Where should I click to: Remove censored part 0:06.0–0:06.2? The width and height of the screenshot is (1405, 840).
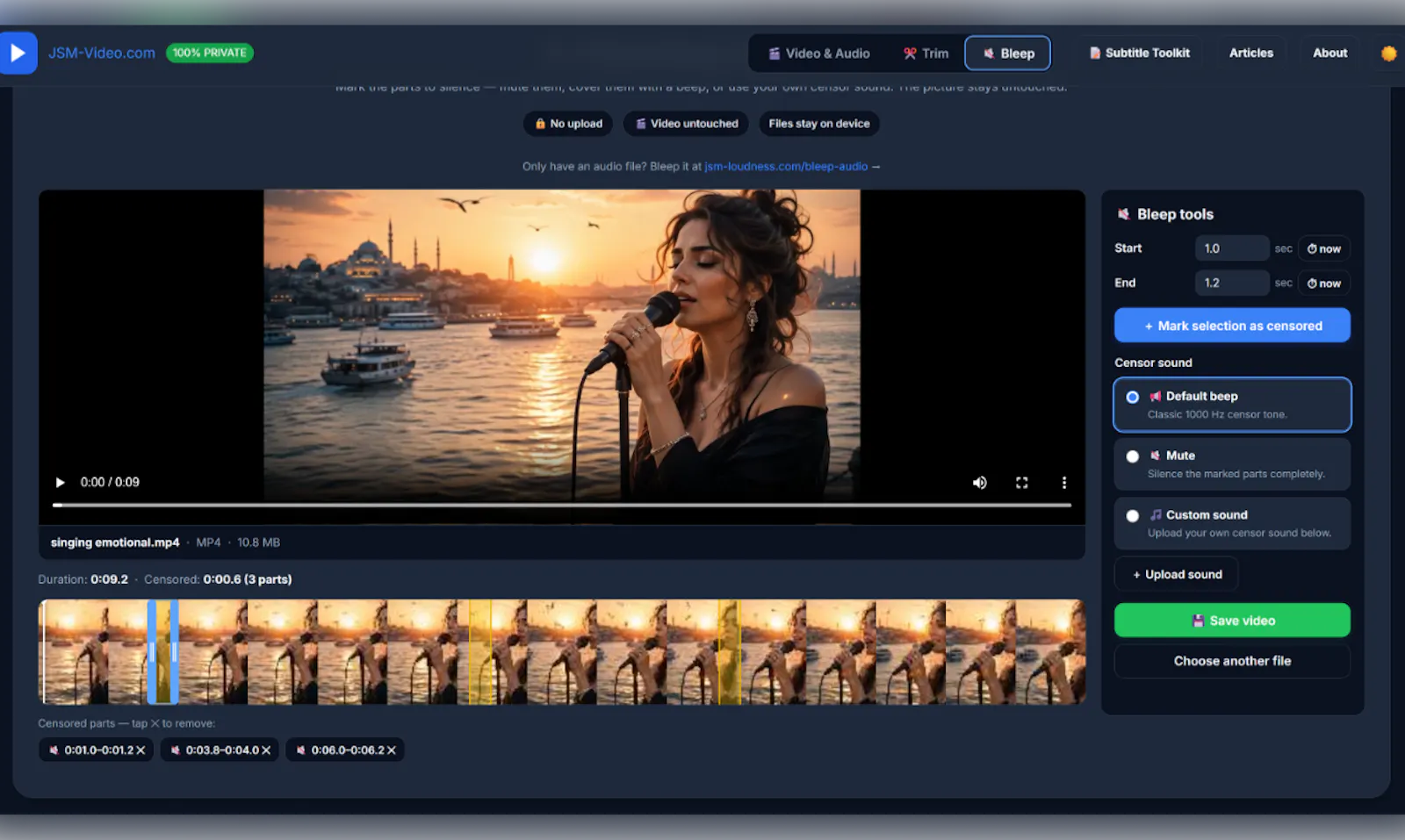click(392, 750)
